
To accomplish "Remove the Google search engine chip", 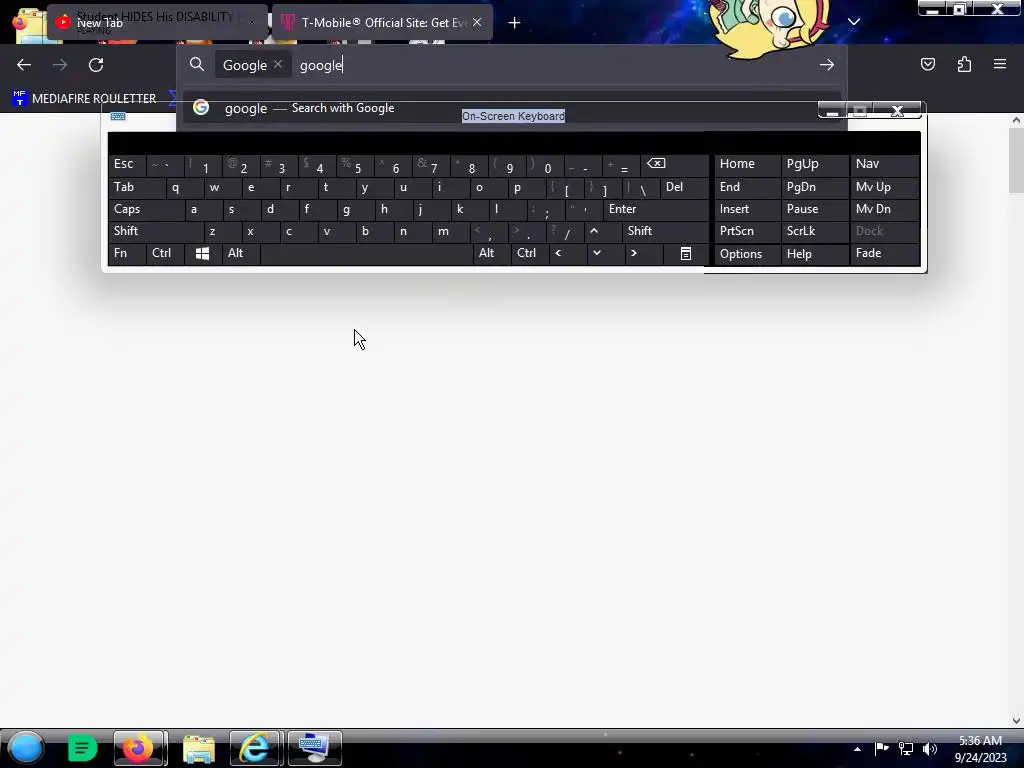I will (278, 65).
